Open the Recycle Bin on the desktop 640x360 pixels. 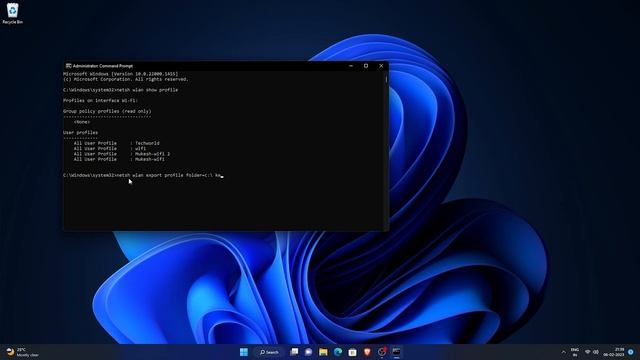coord(12,13)
